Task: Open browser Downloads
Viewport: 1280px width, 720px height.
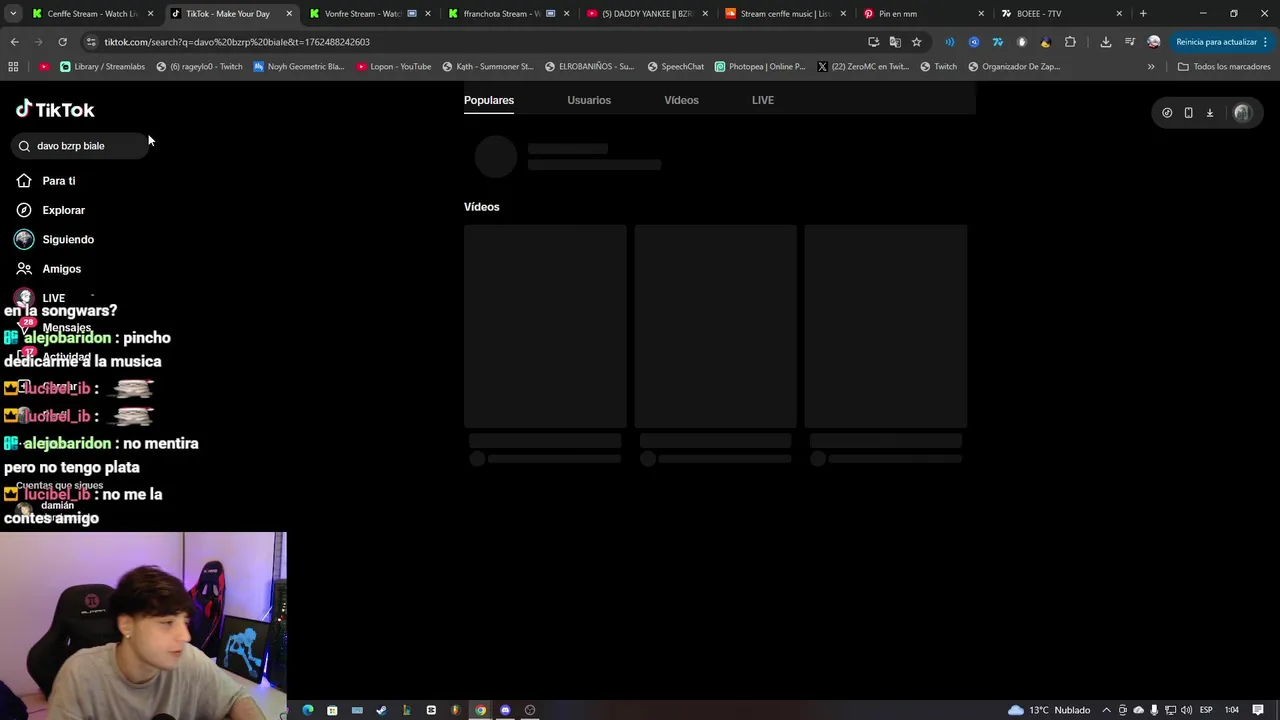Action: point(1105,42)
